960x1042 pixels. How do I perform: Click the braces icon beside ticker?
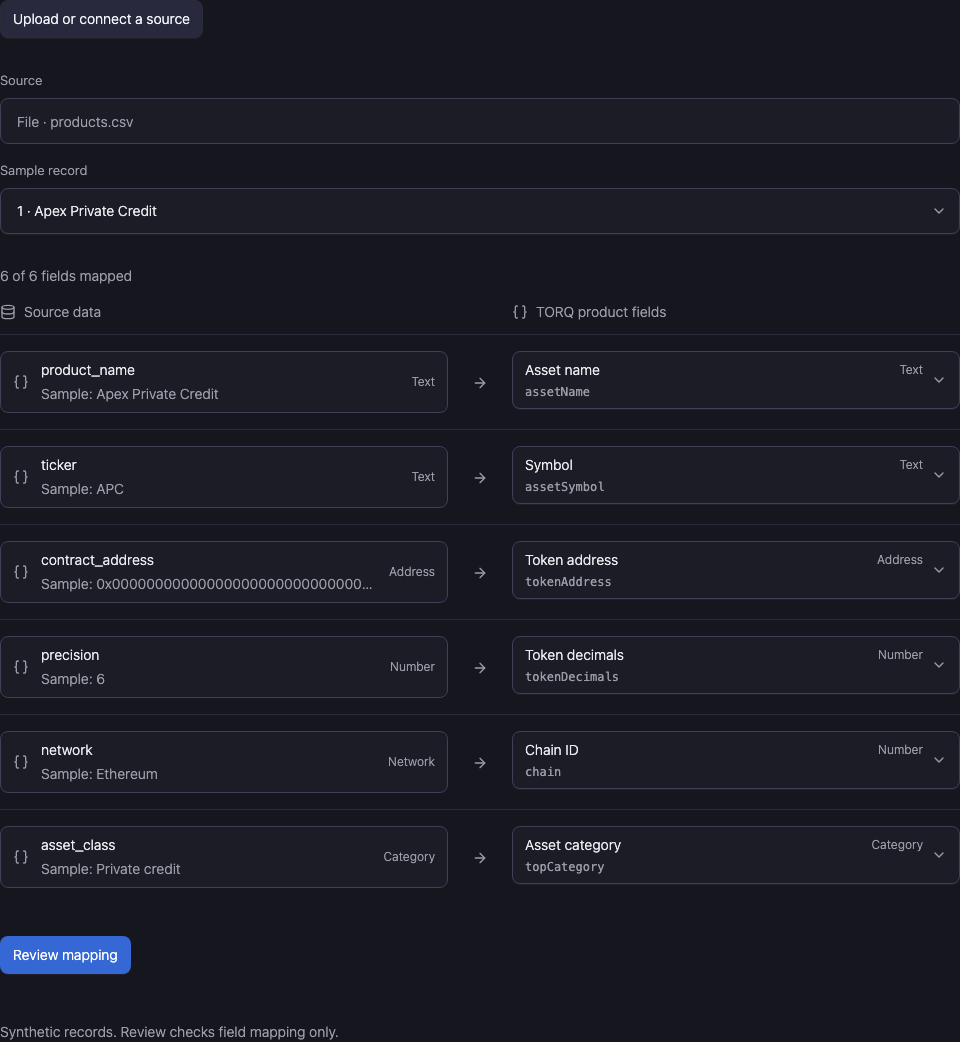[21, 477]
